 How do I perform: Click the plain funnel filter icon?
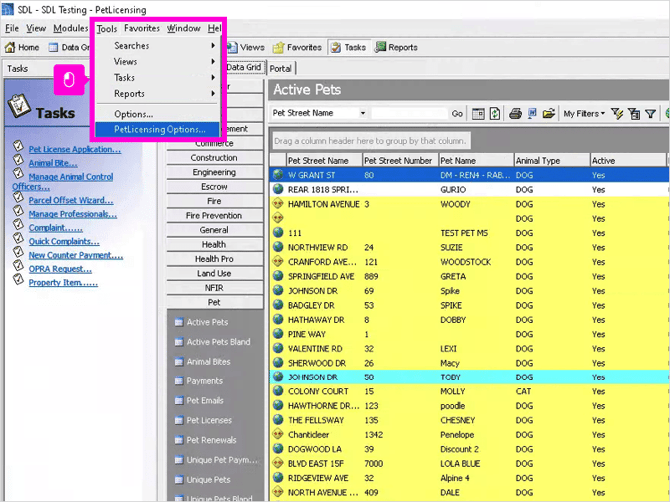coord(650,114)
